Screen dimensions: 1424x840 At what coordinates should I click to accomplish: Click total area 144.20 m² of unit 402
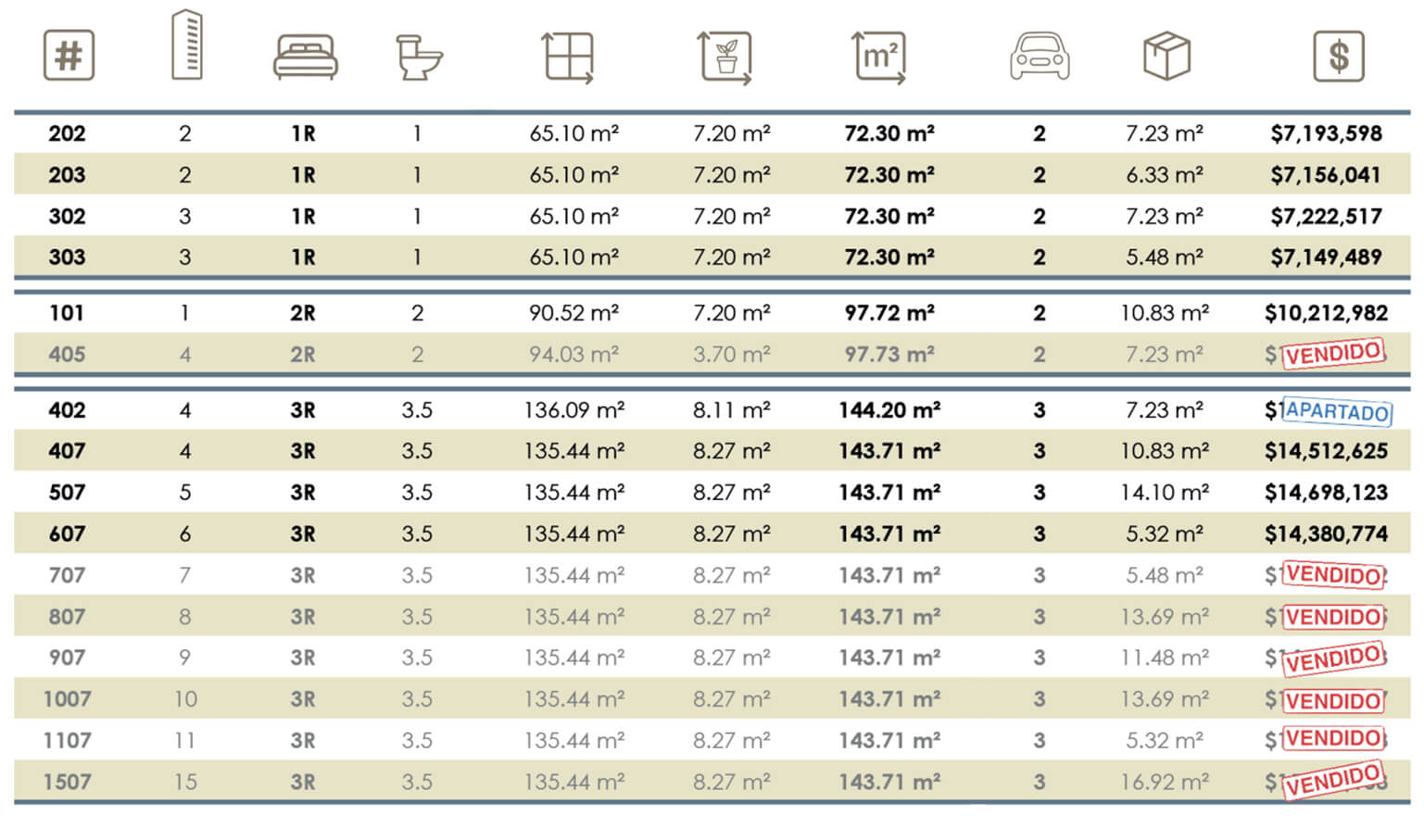(889, 410)
